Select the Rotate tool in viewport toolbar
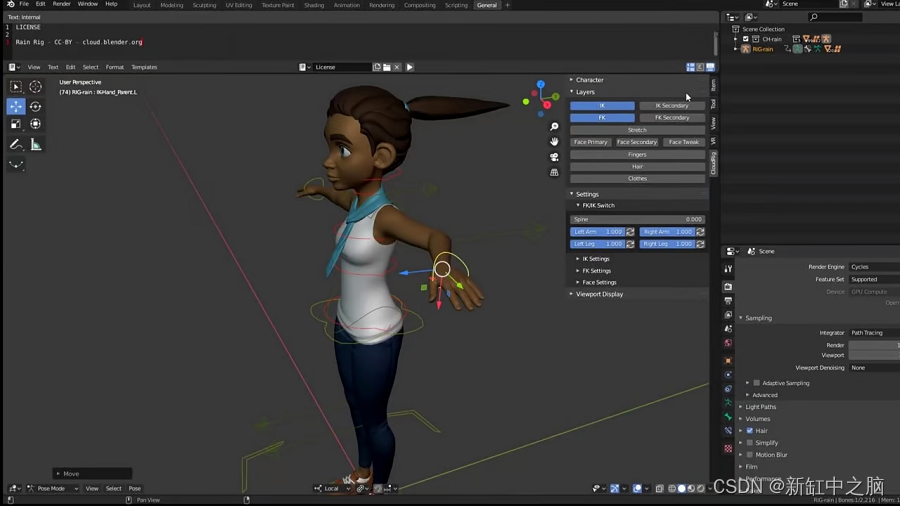Image resolution: width=900 pixels, height=506 pixels. pos(36,106)
